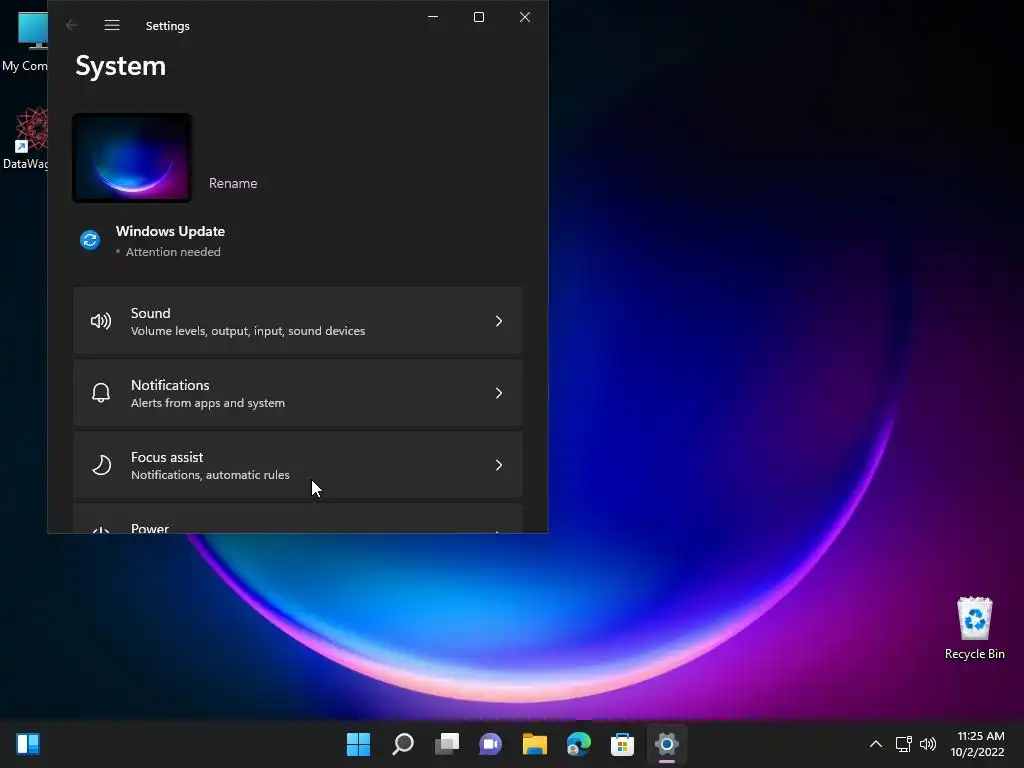Expand the Sound row chevron
This screenshot has height=768, width=1024.
(x=499, y=321)
